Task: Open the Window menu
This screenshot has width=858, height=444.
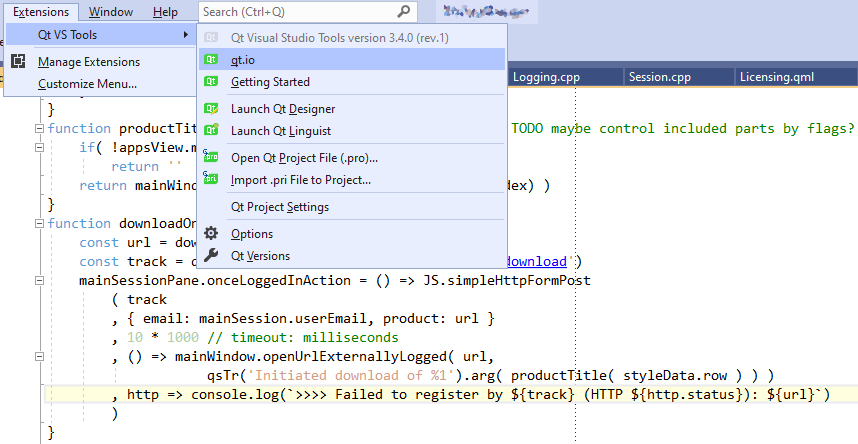Action: [111, 11]
